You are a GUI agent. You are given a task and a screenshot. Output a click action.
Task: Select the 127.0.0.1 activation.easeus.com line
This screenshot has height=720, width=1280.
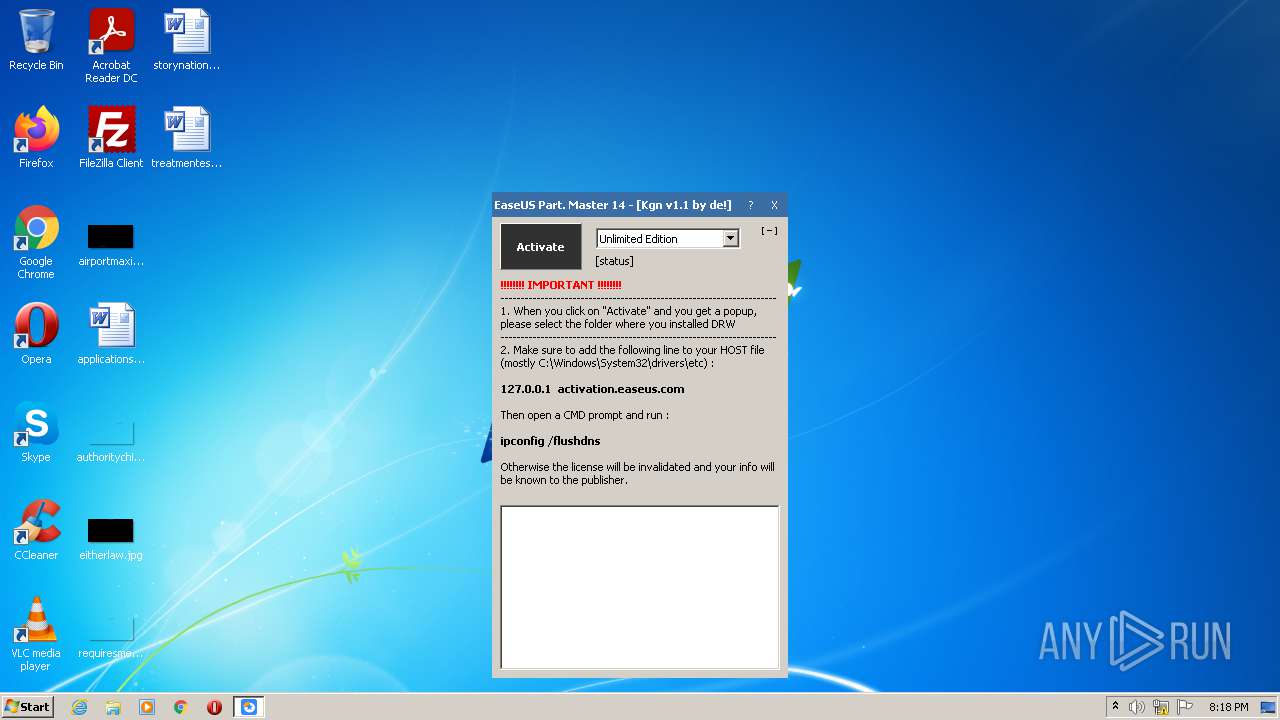click(592, 389)
